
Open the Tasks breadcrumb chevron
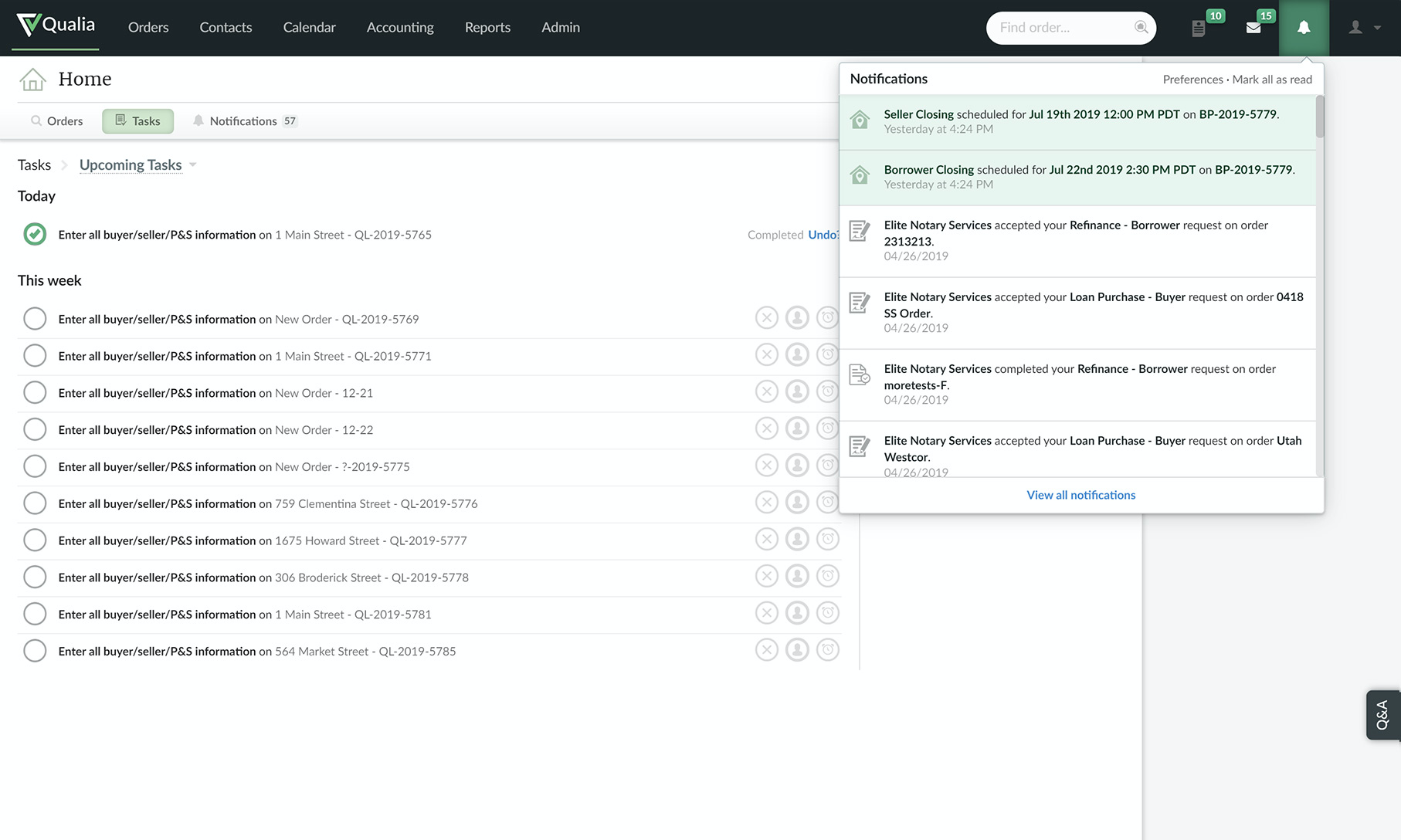coord(65,164)
